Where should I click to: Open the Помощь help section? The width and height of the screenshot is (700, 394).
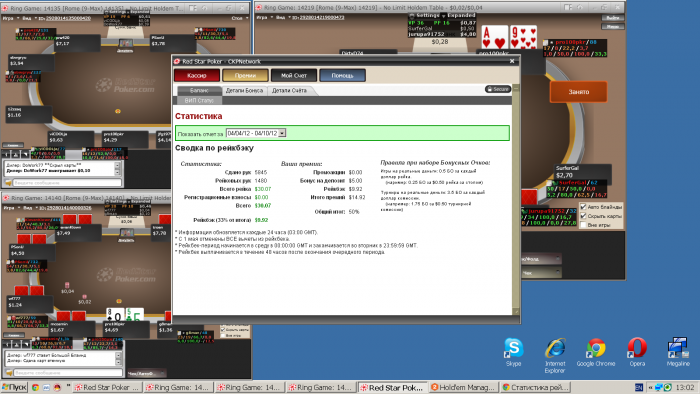(342, 75)
